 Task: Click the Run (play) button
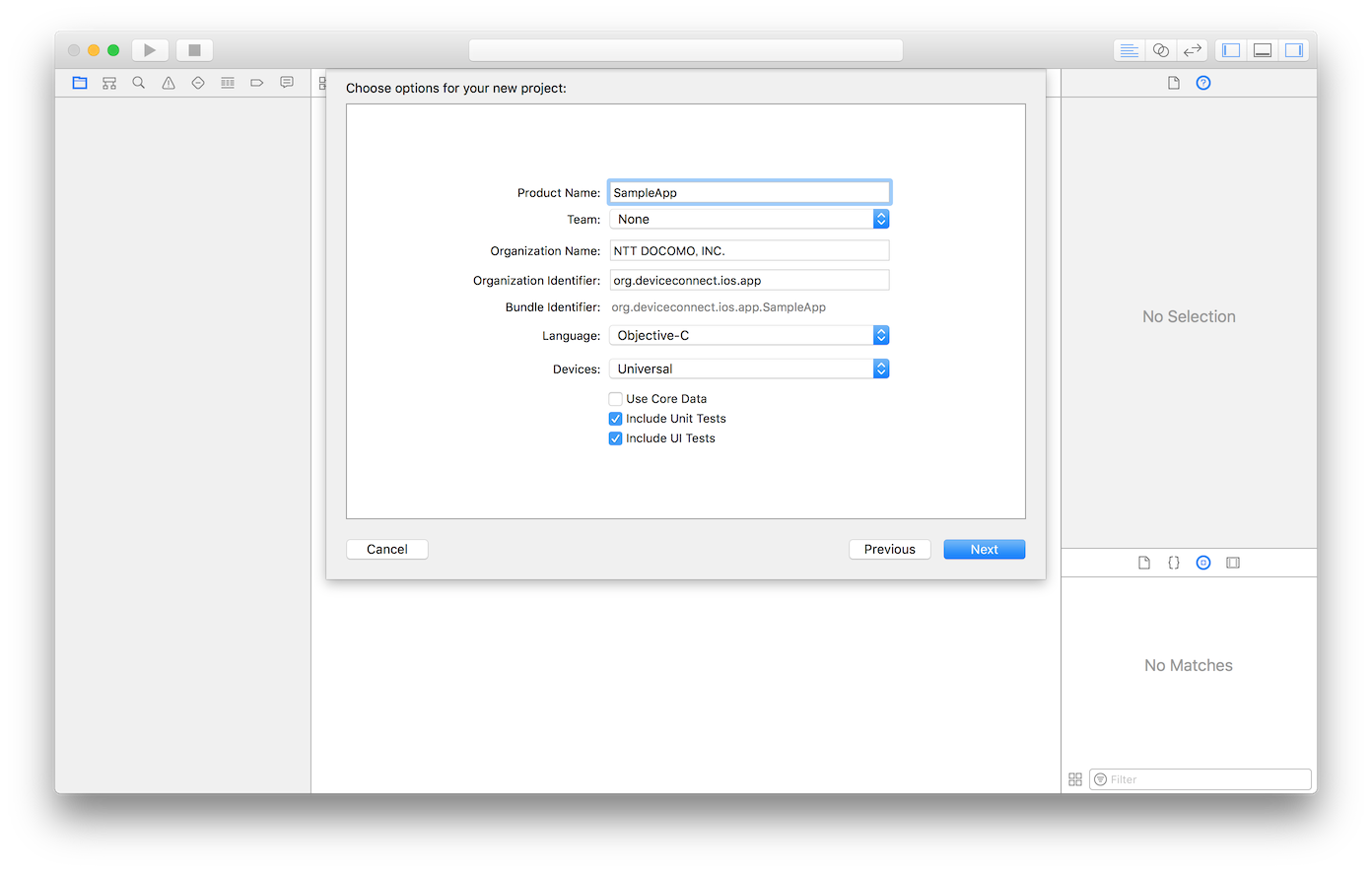pos(150,50)
